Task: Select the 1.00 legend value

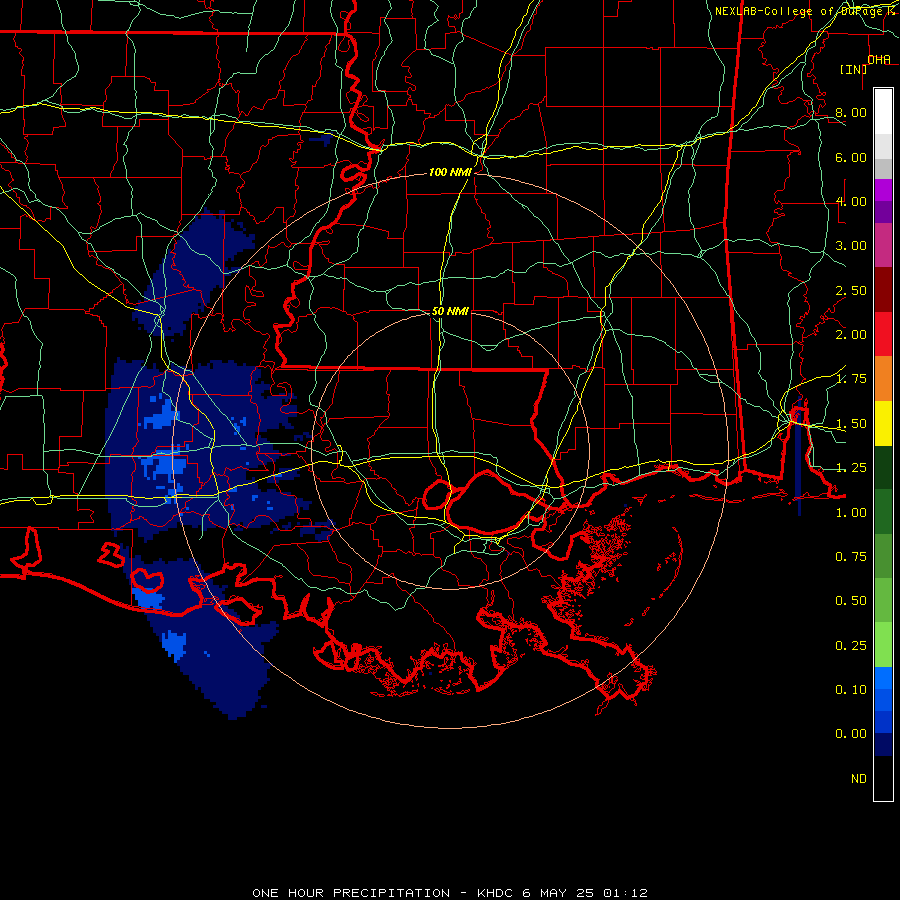Action: [x=851, y=513]
